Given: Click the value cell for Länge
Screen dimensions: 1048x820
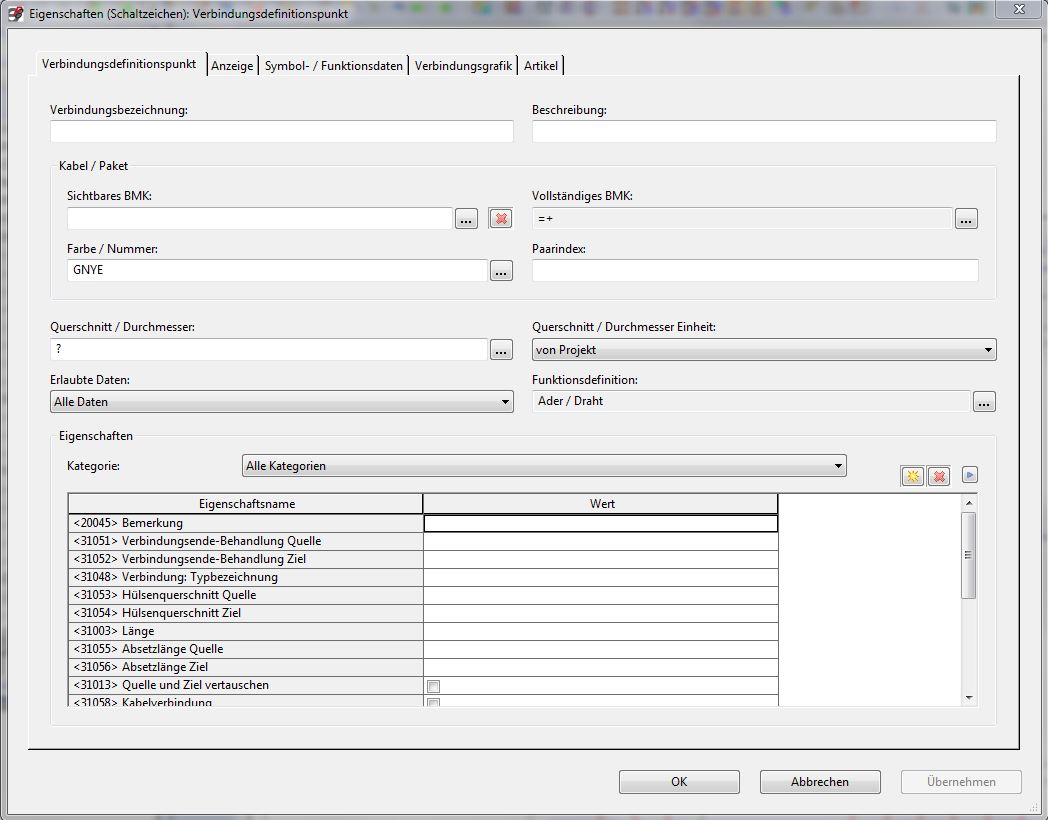Looking at the screenshot, I should point(601,632).
